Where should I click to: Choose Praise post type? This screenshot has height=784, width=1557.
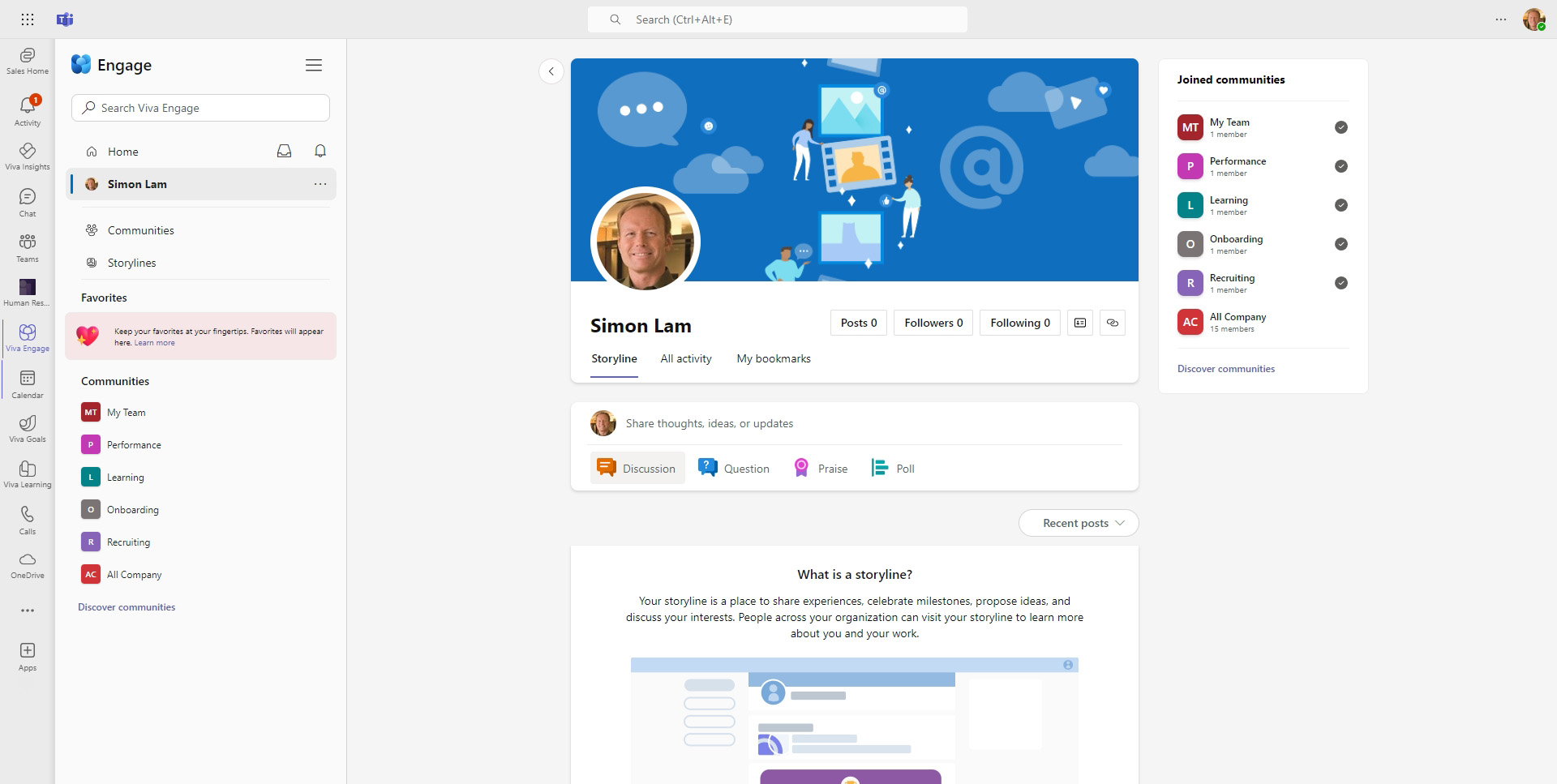(821, 469)
